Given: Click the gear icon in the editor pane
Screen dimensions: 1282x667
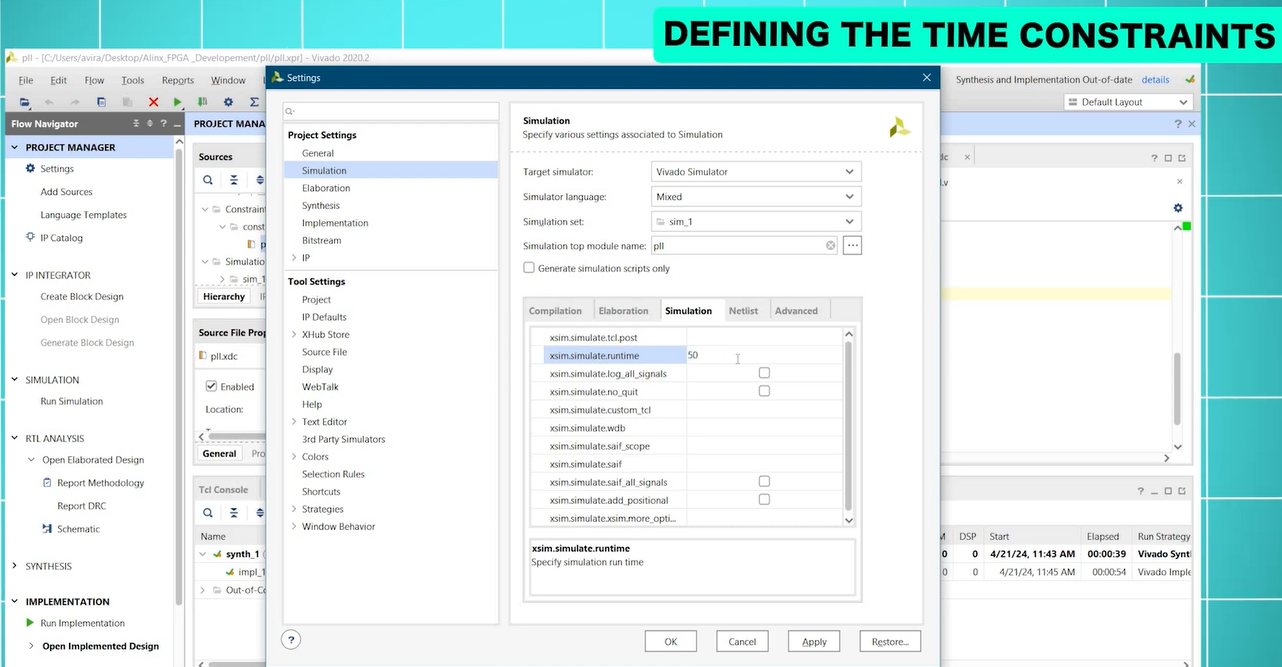Looking at the screenshot, I should (x=1177, y=208).
